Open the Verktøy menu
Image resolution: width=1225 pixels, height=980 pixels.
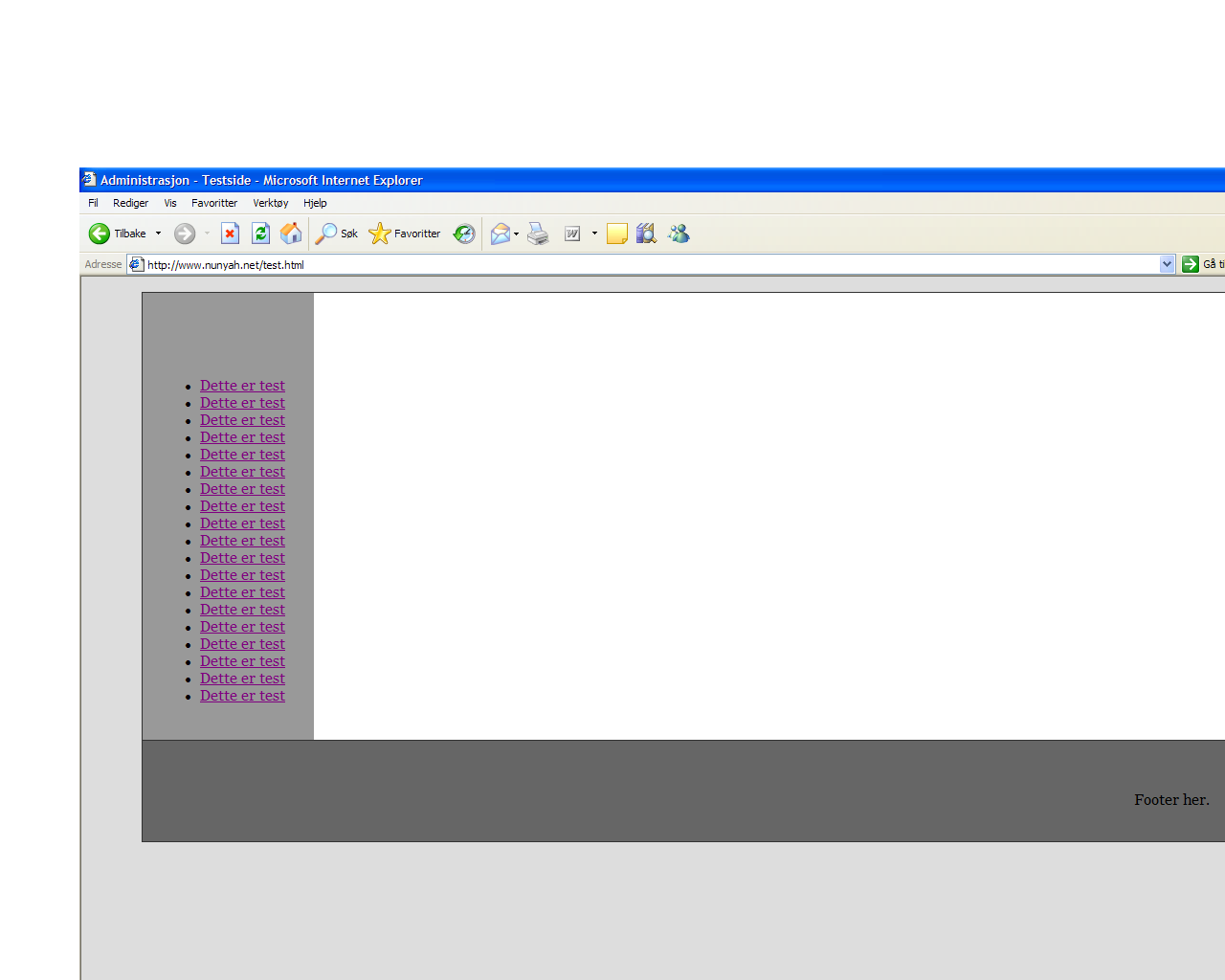[x=271, y=203]
